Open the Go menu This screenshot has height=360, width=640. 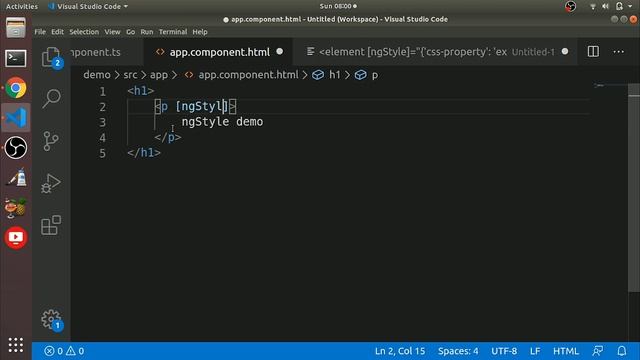pyautogui.click(x=130, y=32)
